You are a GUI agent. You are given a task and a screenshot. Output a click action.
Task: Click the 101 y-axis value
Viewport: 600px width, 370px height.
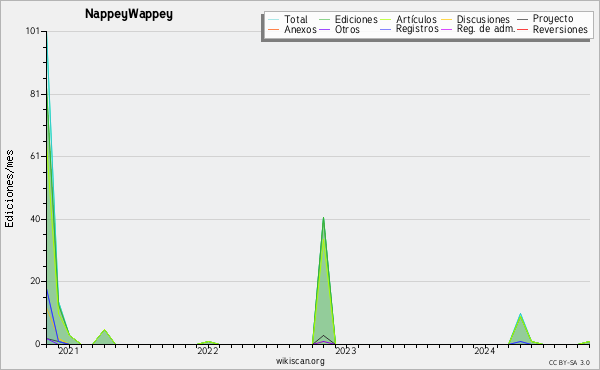click(33, 31)
